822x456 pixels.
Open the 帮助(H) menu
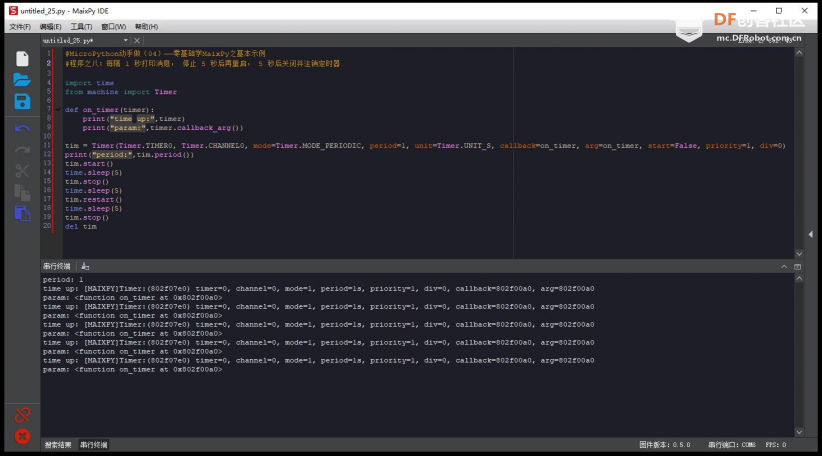(x=146, y=27)
